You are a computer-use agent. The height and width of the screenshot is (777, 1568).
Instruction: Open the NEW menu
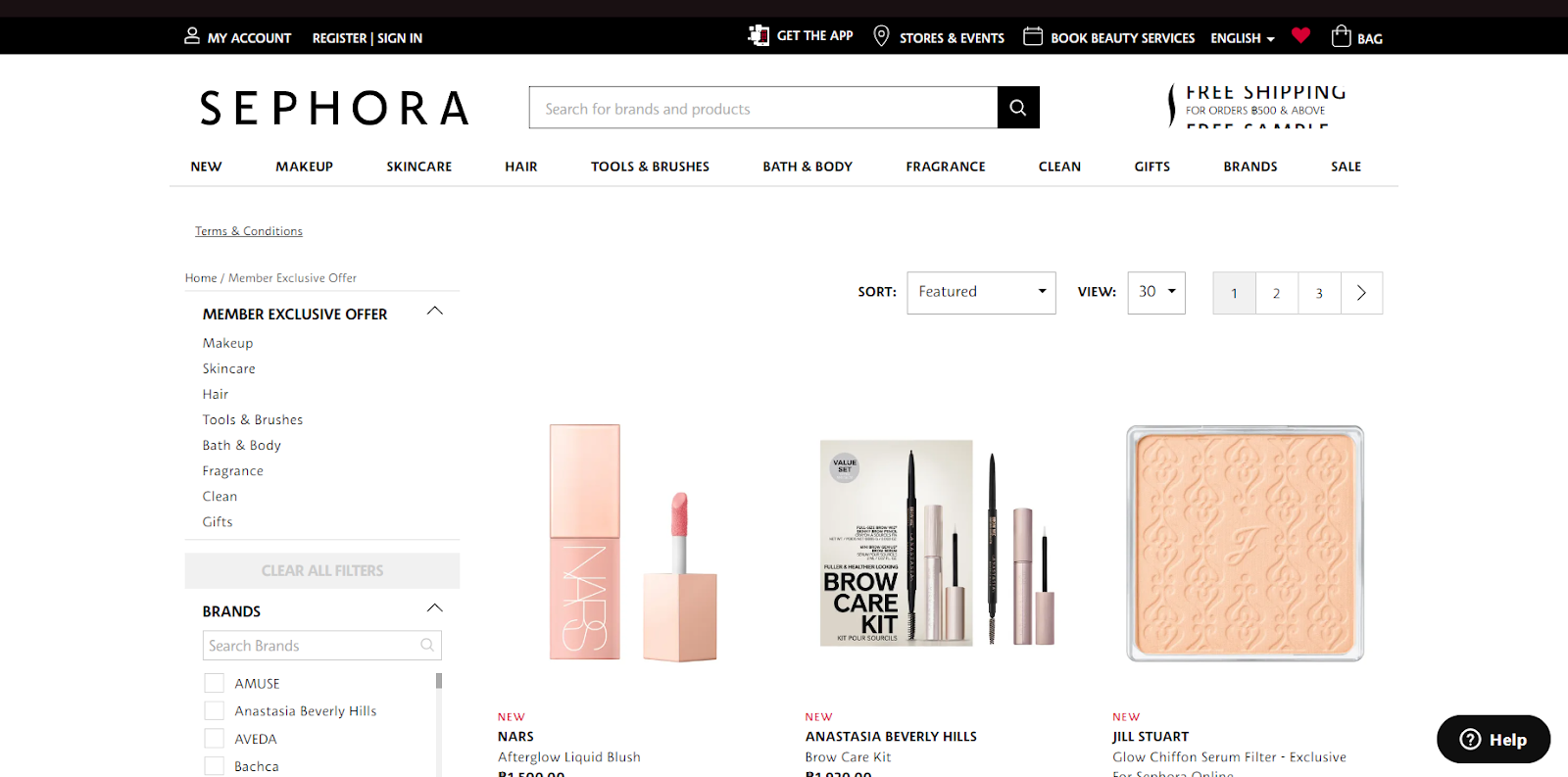pyautogui.click(x=206, y=167)
